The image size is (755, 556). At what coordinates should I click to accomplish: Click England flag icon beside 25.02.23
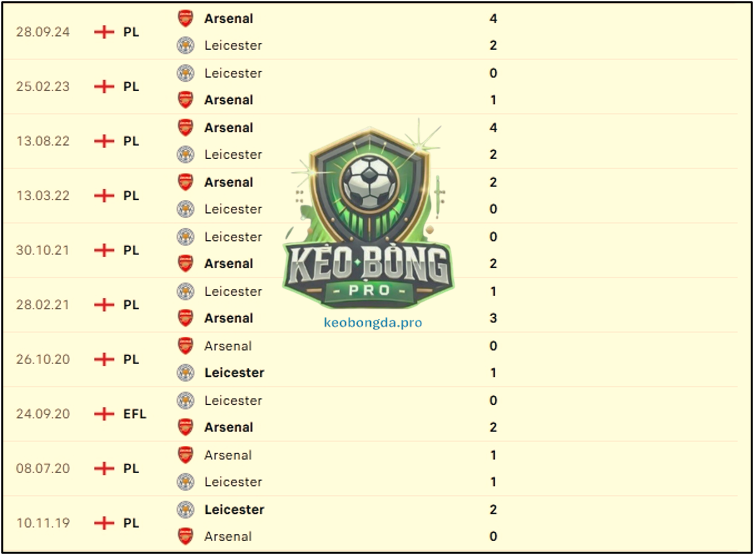tap(104, 87)
